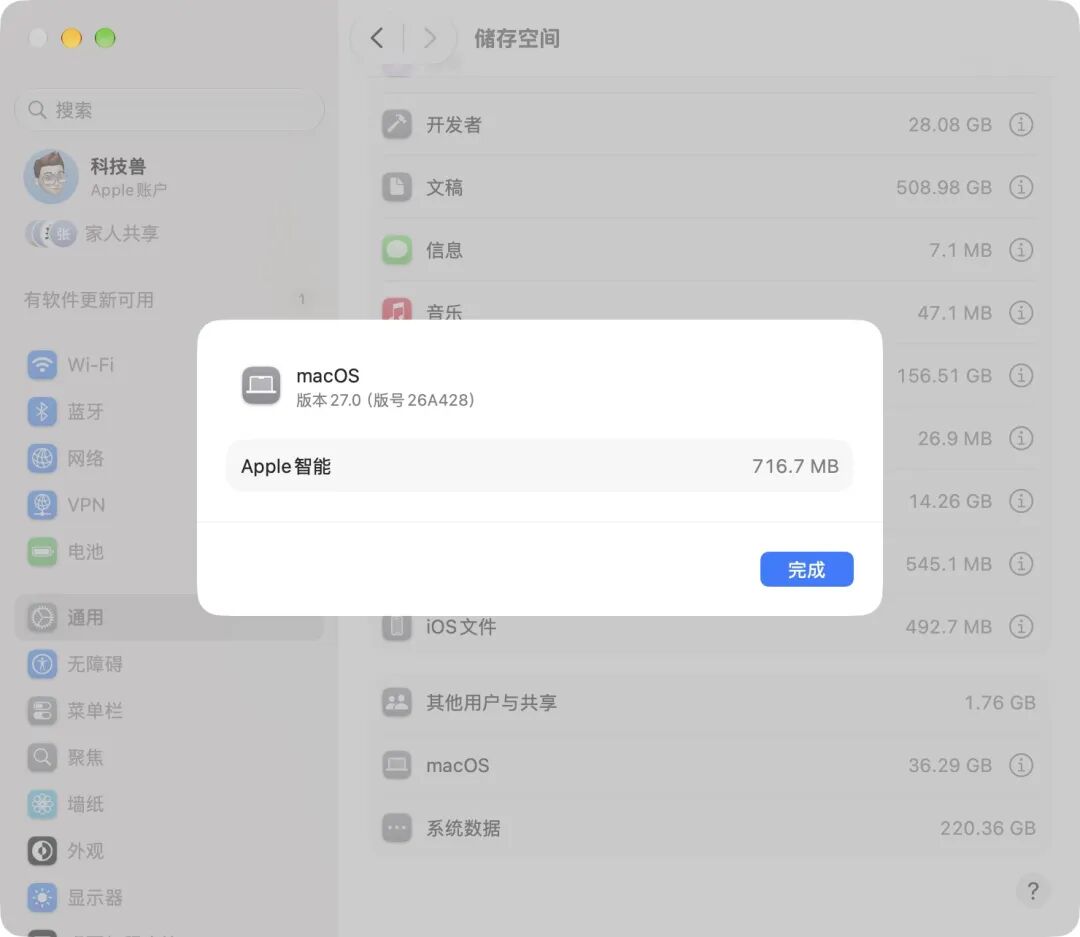Open the 科技兽 Apple 账户 profile
This screenshot has width=1080, height=937.
(x=96, y=176)
